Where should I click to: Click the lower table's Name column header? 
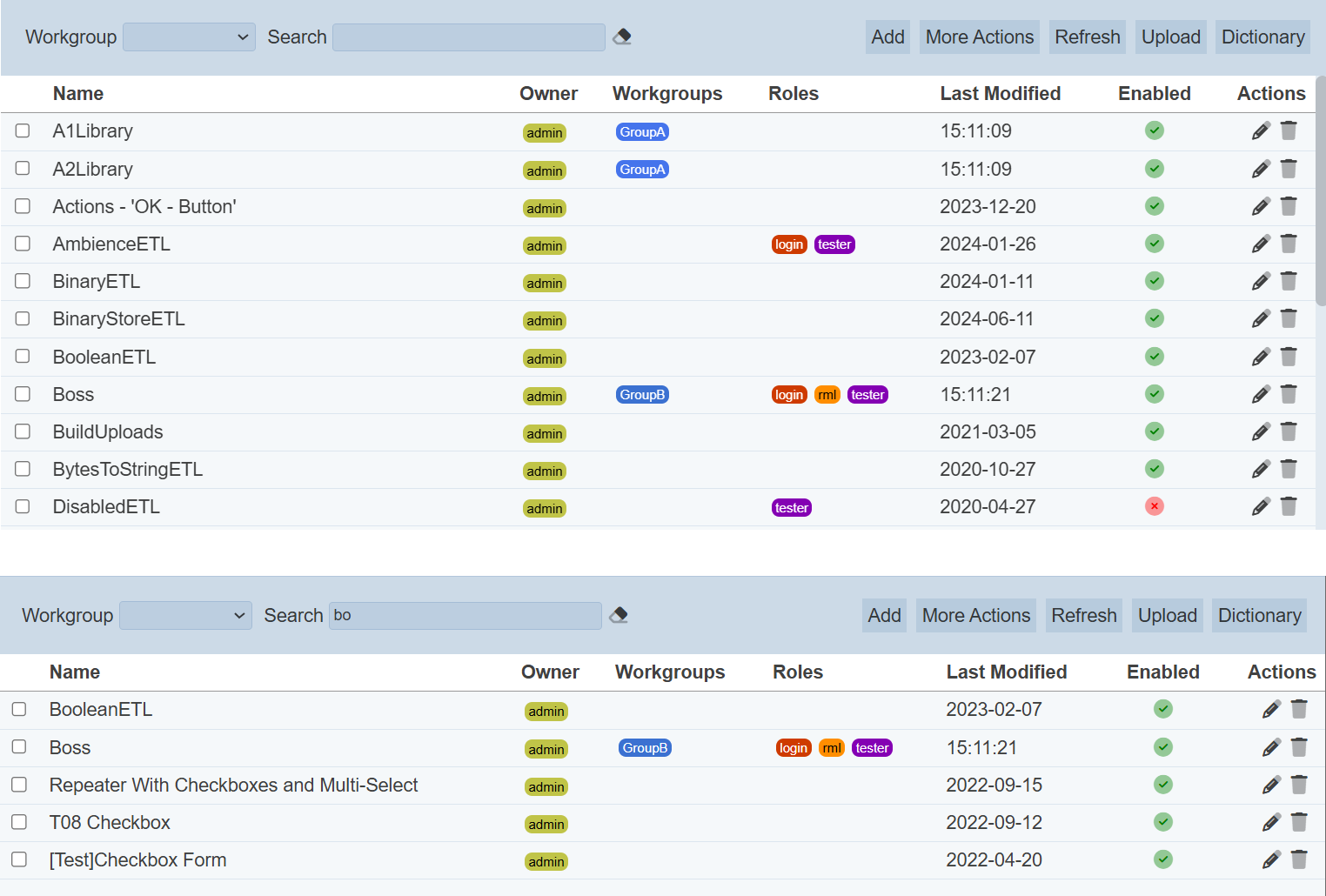[75, 672]
